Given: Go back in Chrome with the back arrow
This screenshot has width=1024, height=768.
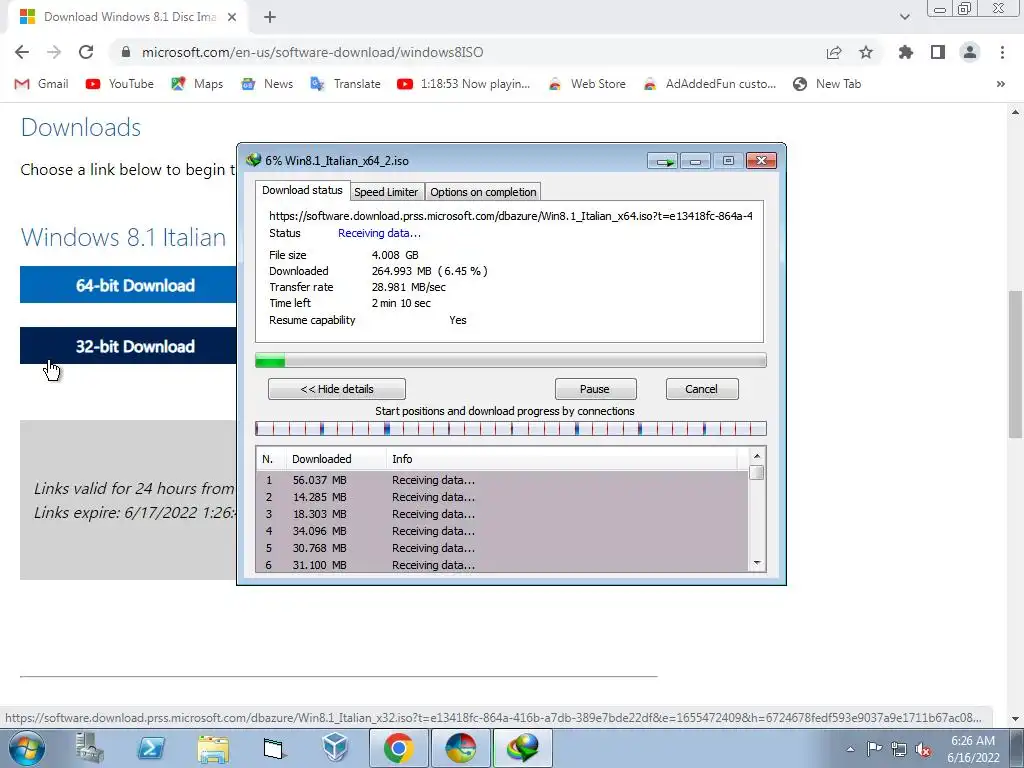Looking at the screenshot, I should [x=22, y=52].
